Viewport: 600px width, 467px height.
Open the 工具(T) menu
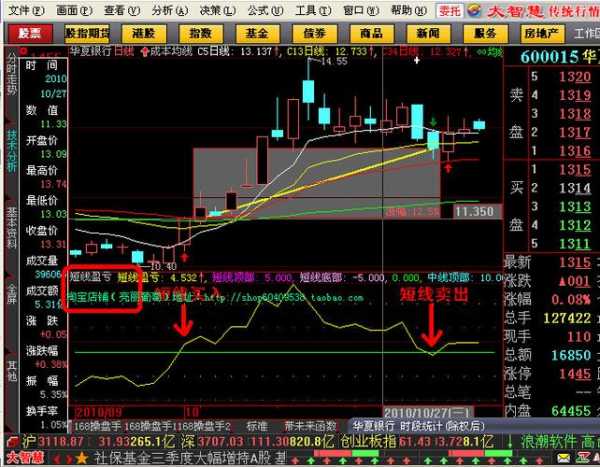pos(313,11)
